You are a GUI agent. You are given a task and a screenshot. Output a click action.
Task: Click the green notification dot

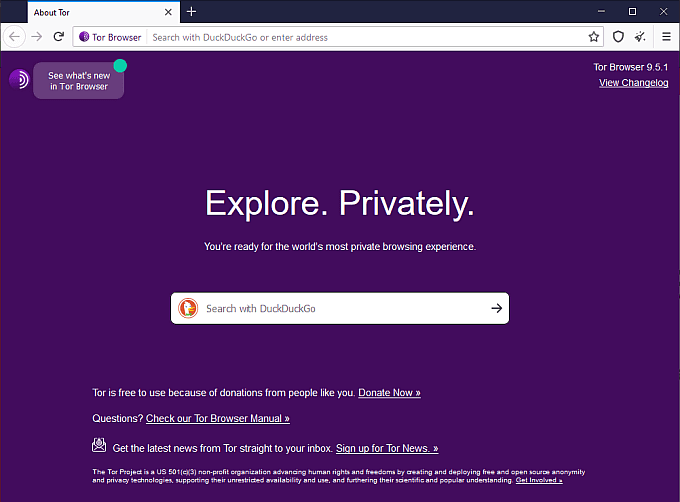pos(120,66)
